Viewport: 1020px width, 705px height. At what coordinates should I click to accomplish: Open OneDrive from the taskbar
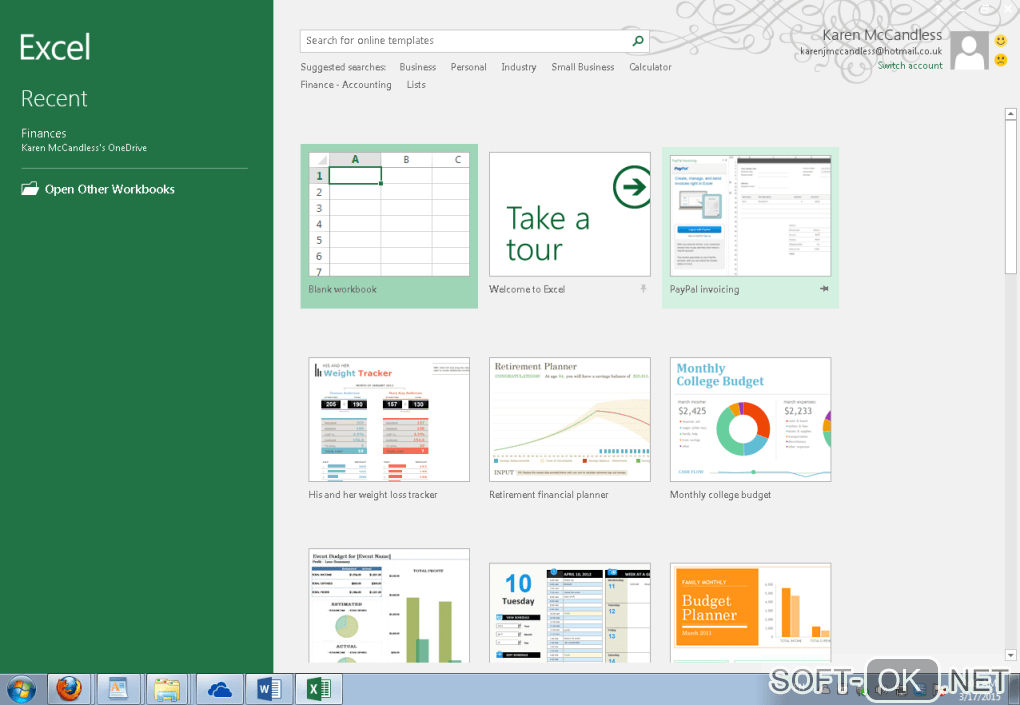point(219,689)
